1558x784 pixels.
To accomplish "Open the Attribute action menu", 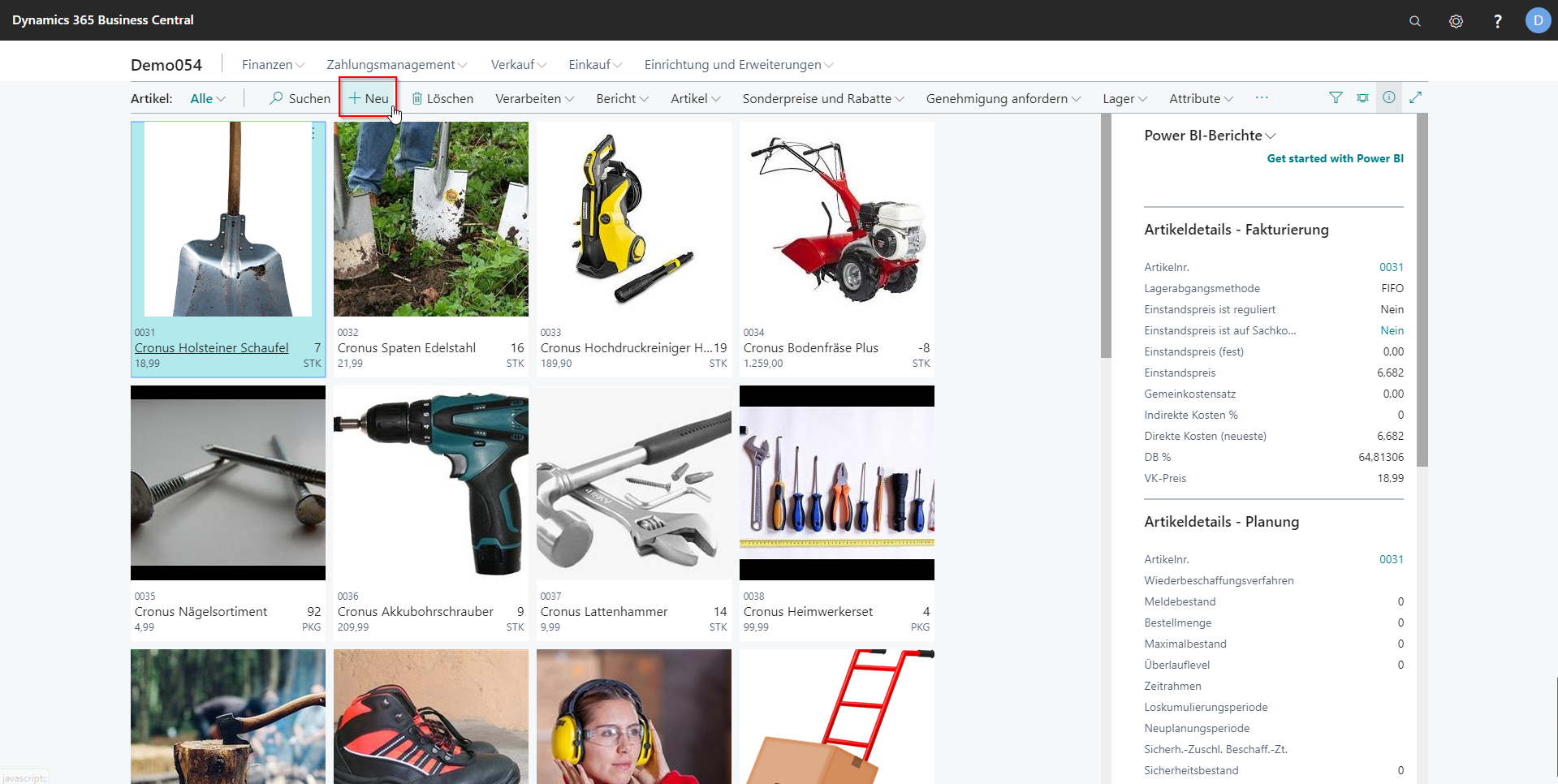I will point(1202,98).
